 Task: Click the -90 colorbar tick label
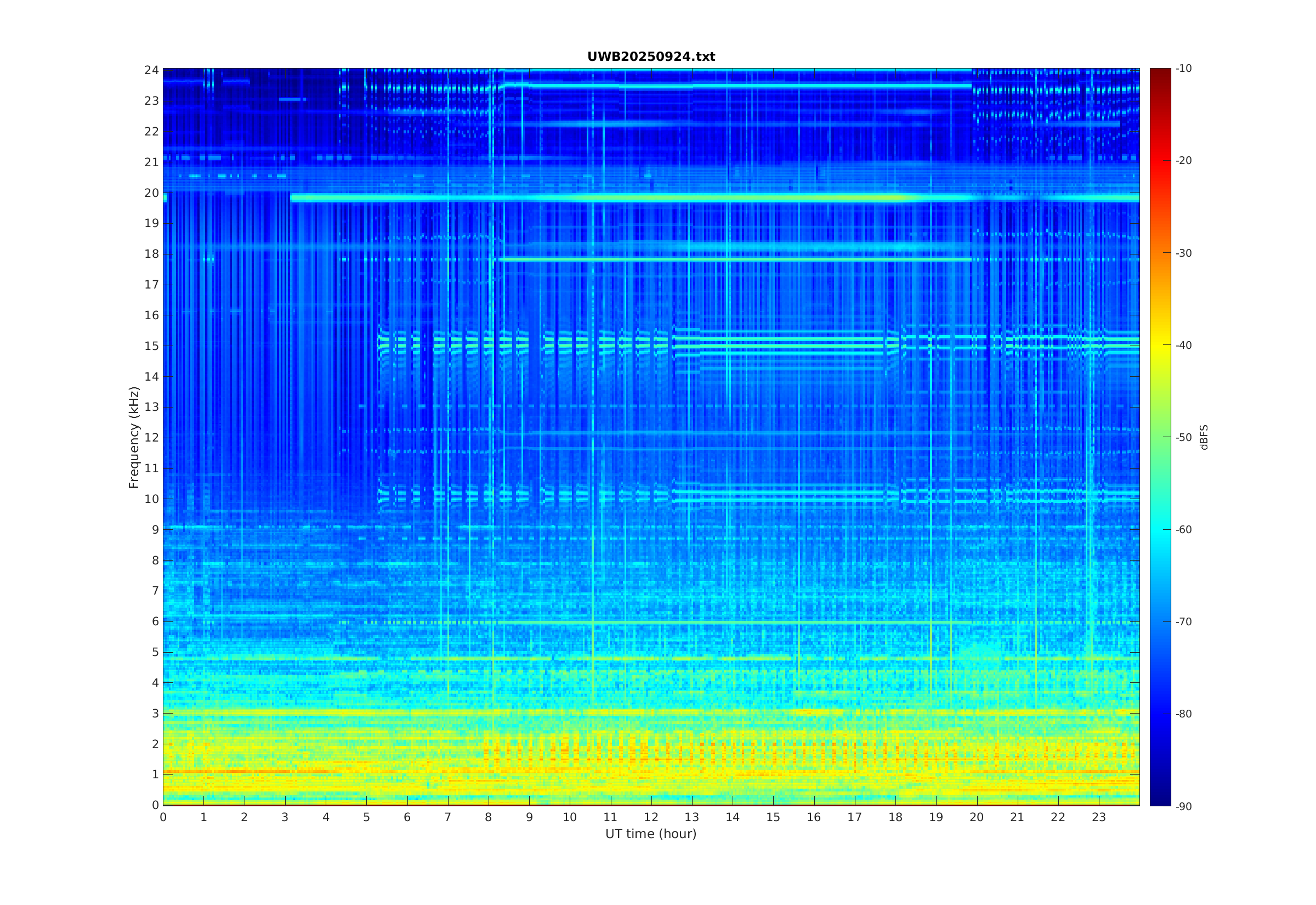pyautogui.click(x=1183, y=806)
